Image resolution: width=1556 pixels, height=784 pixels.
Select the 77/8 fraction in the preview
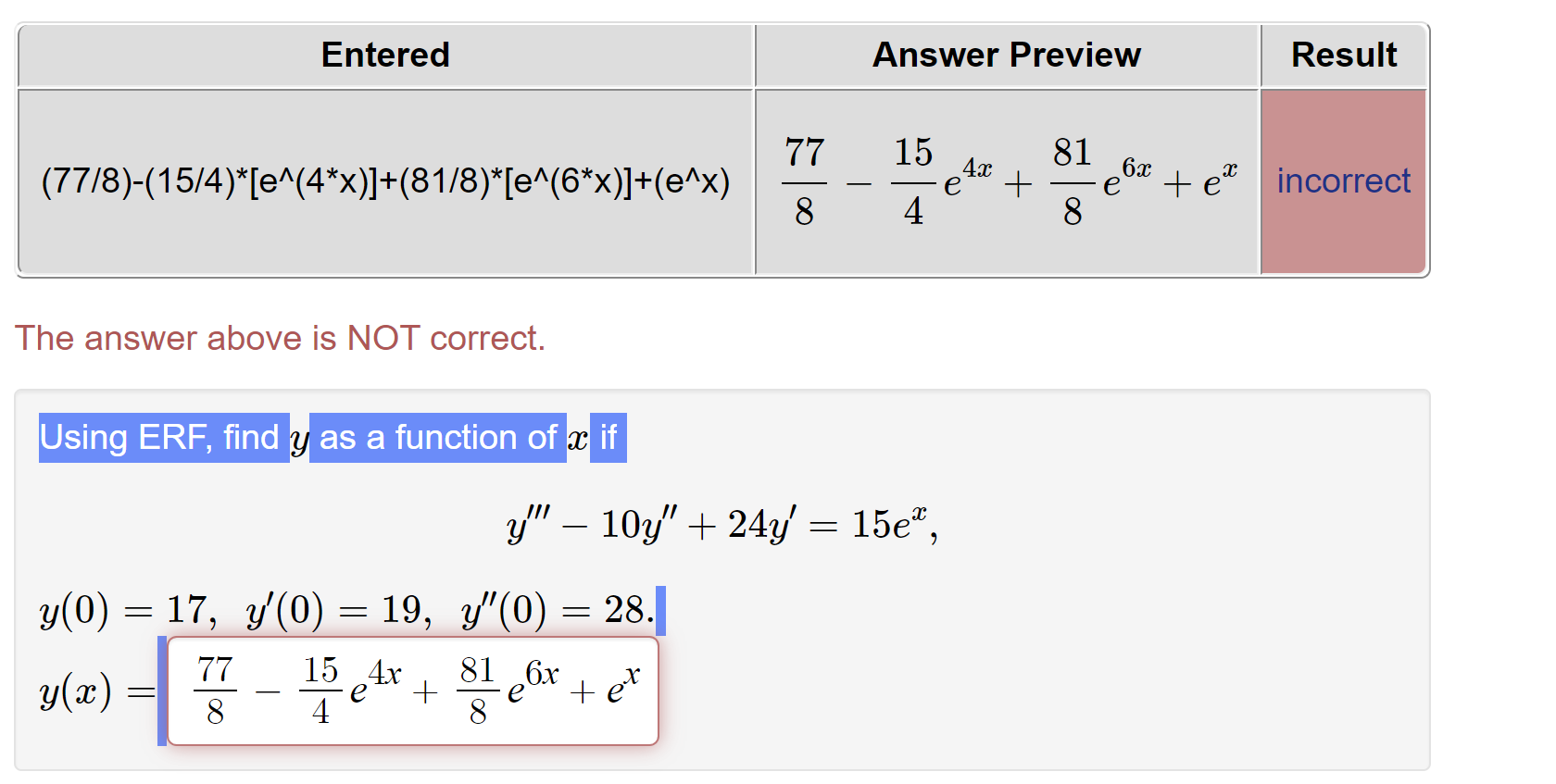tap(802, 180)
